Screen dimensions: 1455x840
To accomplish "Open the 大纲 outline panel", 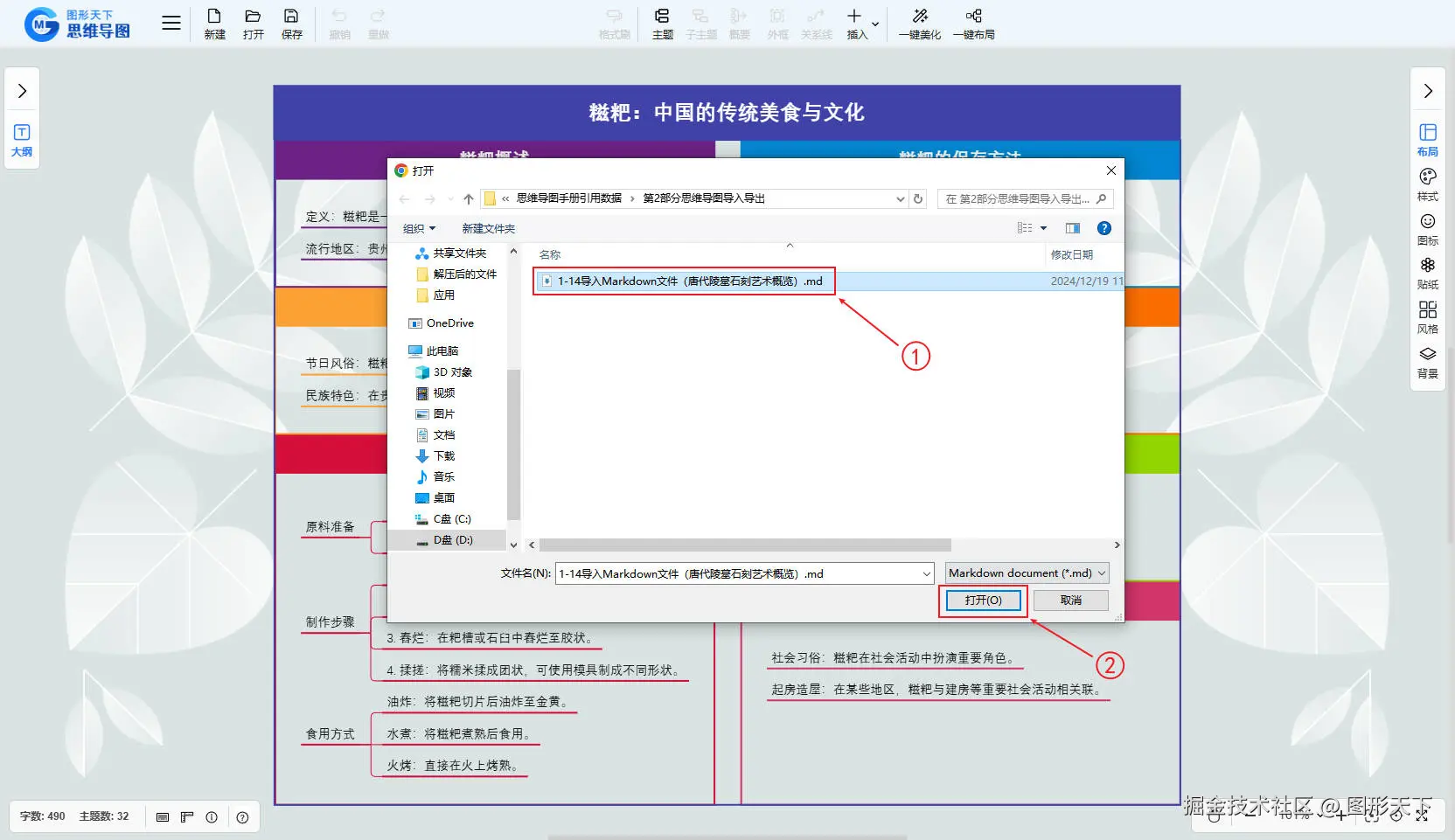I will point(22,140).
